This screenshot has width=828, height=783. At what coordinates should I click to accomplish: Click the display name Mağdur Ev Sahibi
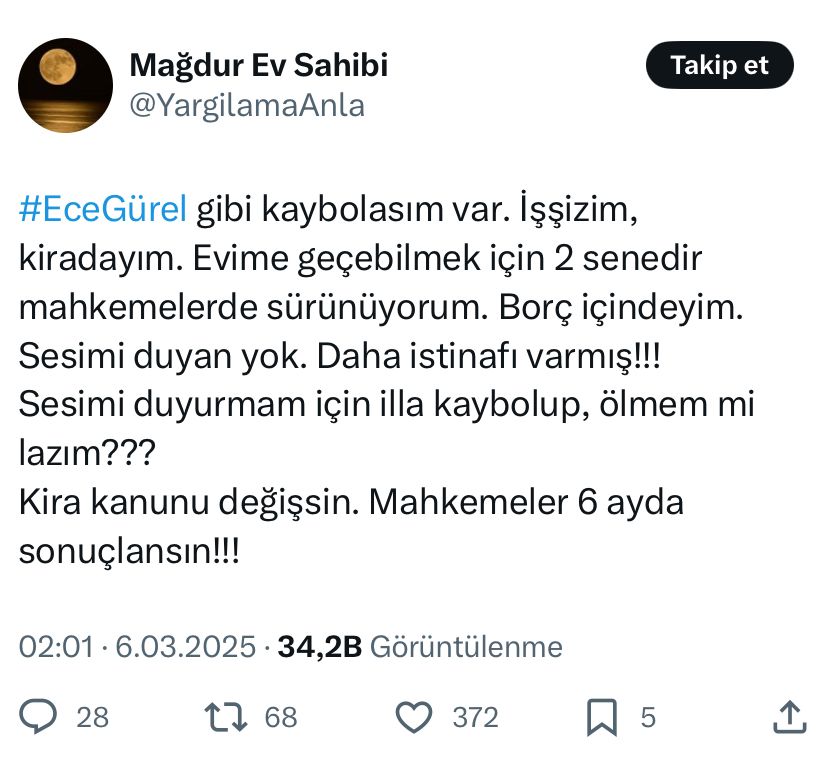click(259, 66)
